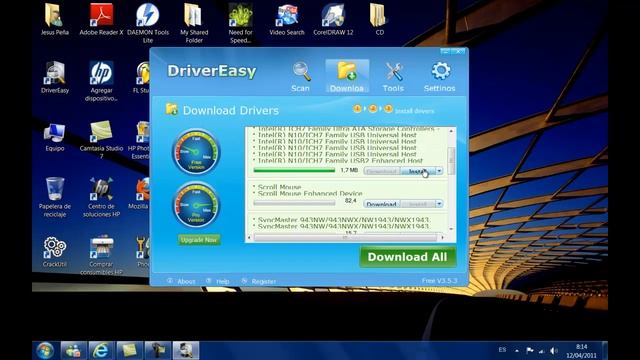
Task: Select the Download tab in DriverEasy
Action: click(x=347, y=76)
